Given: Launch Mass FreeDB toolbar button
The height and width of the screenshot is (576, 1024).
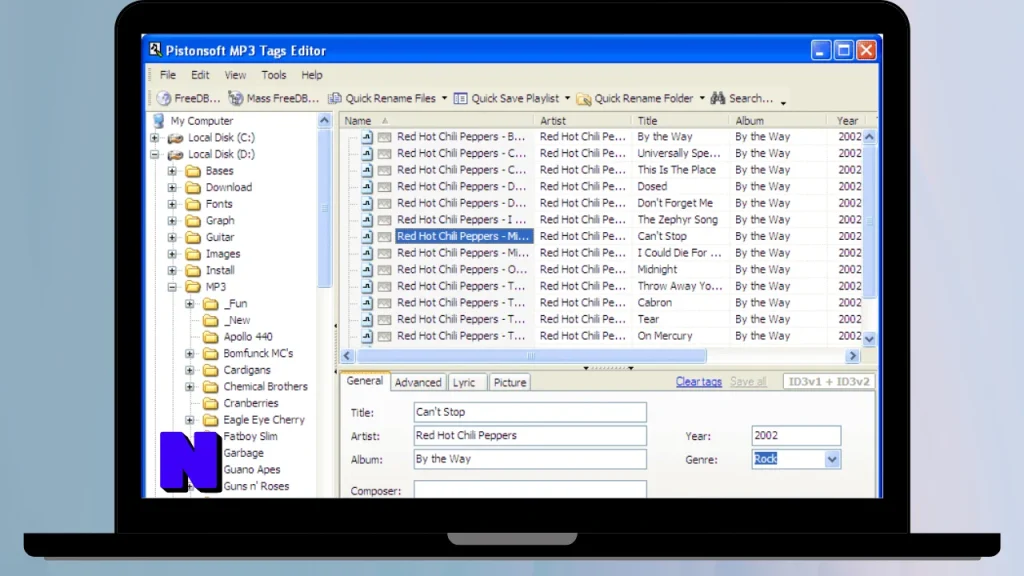Looking at the screenshot, I should click(x=274, y=99).
